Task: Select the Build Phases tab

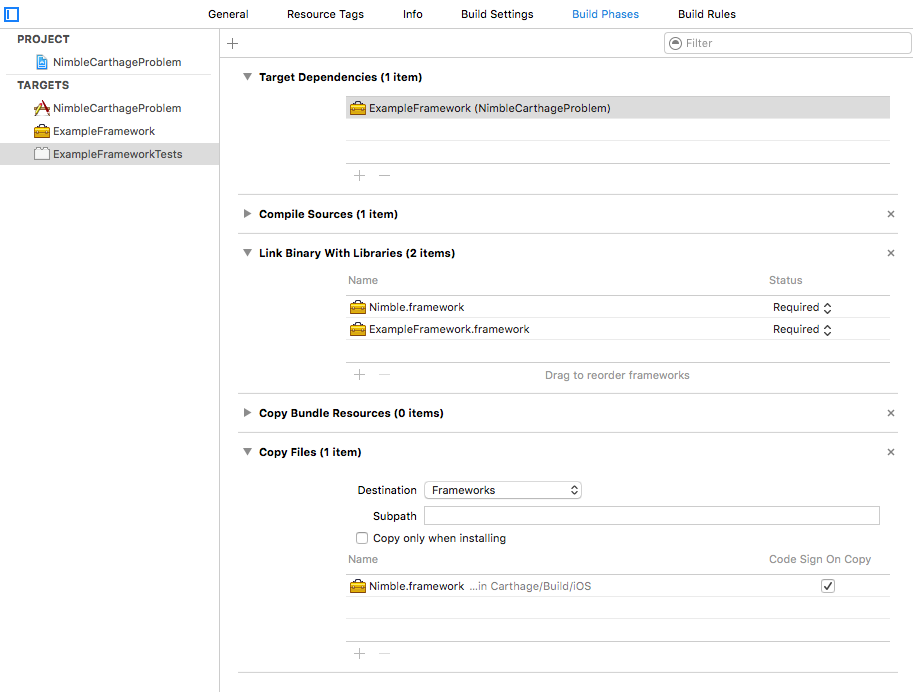Action: point(605,14)
